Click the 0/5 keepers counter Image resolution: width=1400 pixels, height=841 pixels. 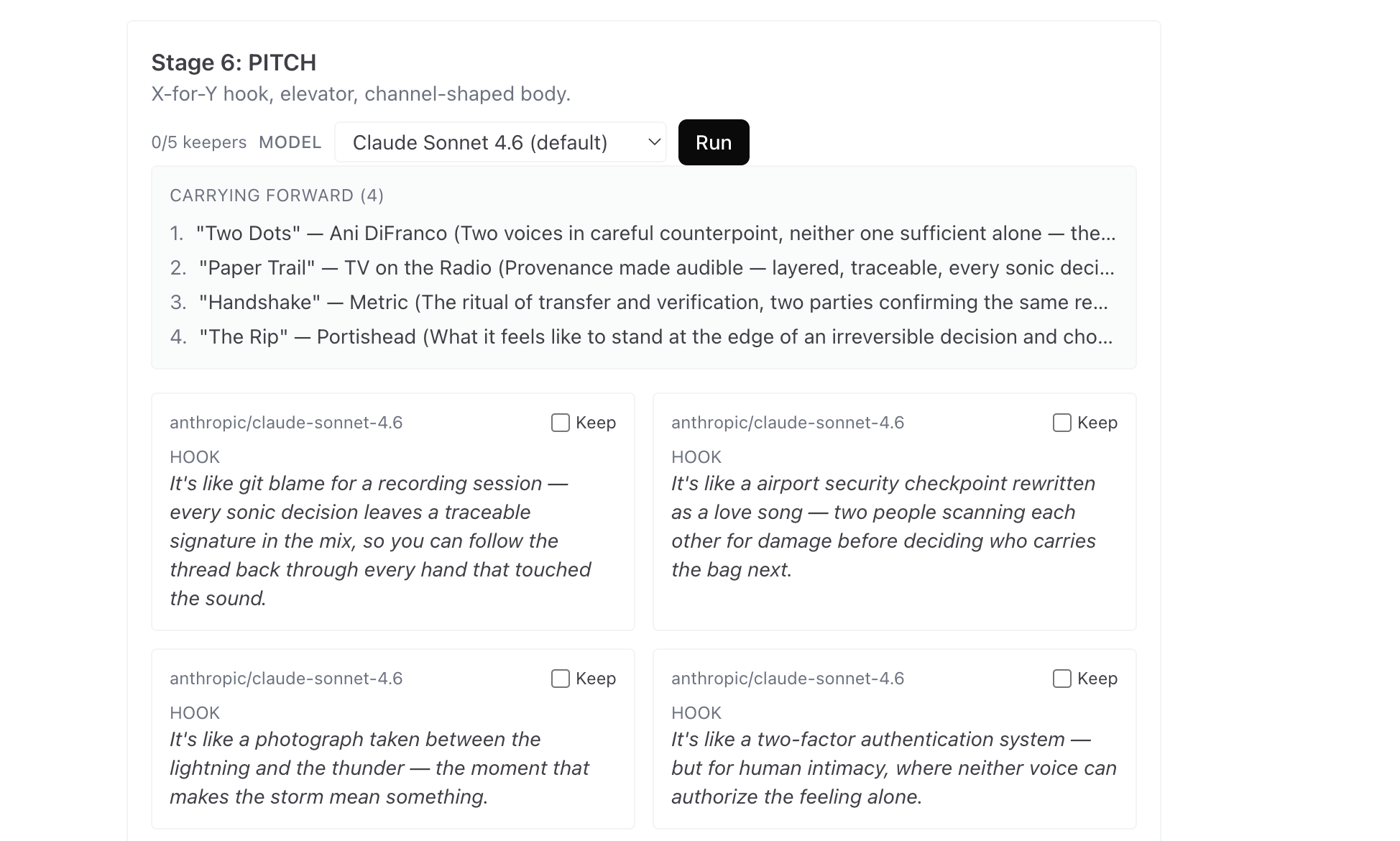[x=199, y=142]
